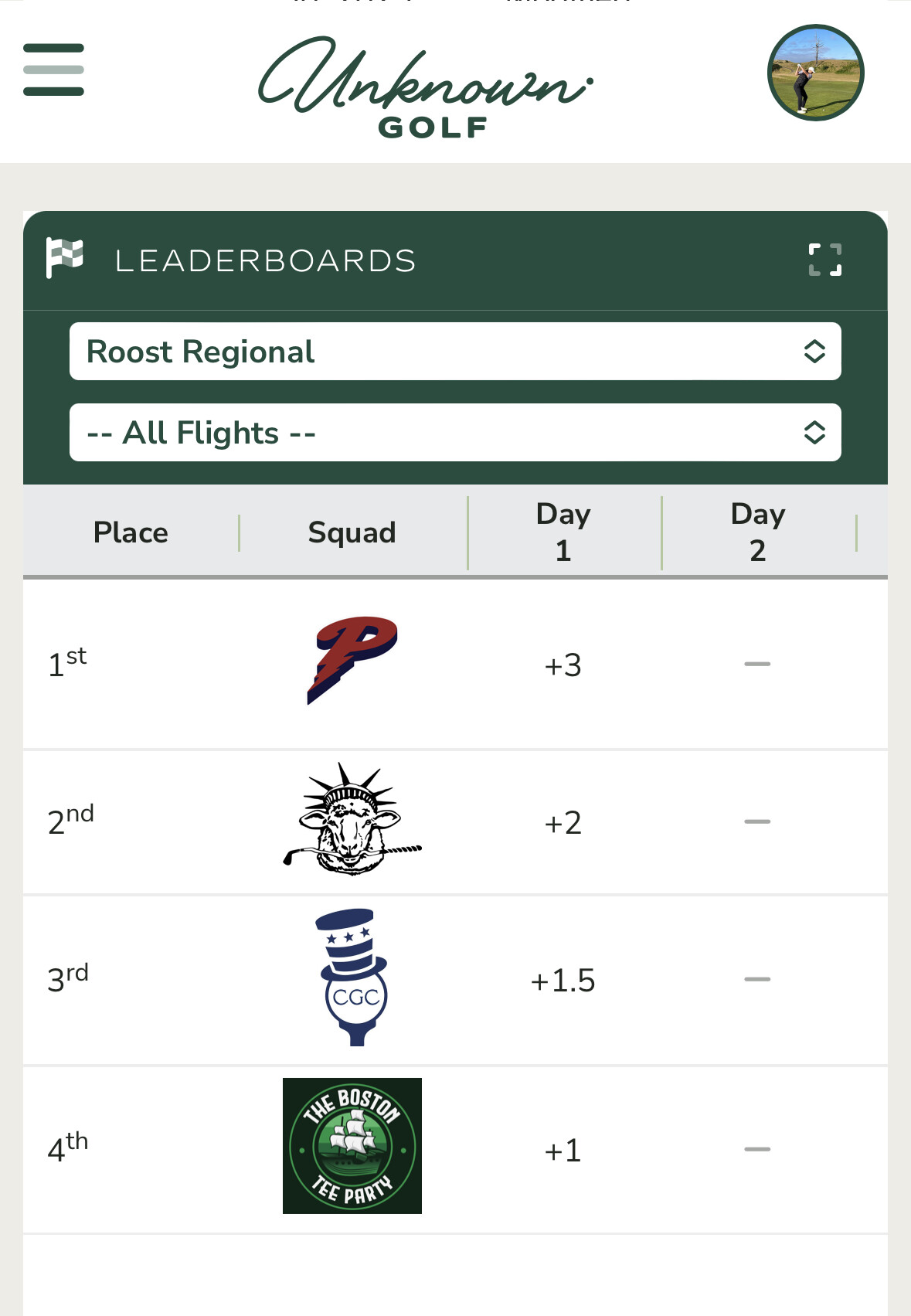Image resolution: width=911 pixels, height=1316 pixels.
Task: Expand leaderboard to fullscreen
Action: click(824, 260)
